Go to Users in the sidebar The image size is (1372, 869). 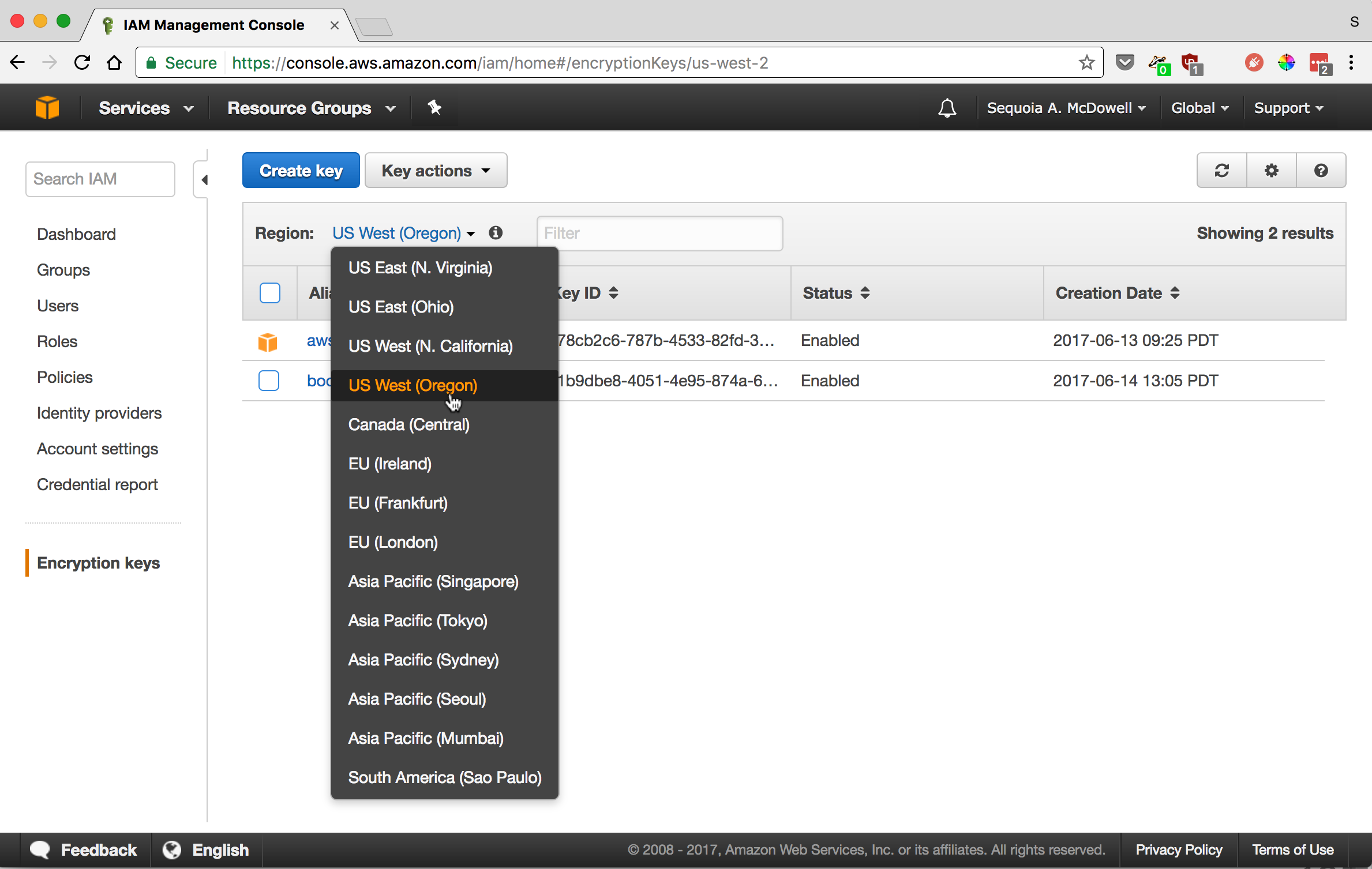click(58, 306)
